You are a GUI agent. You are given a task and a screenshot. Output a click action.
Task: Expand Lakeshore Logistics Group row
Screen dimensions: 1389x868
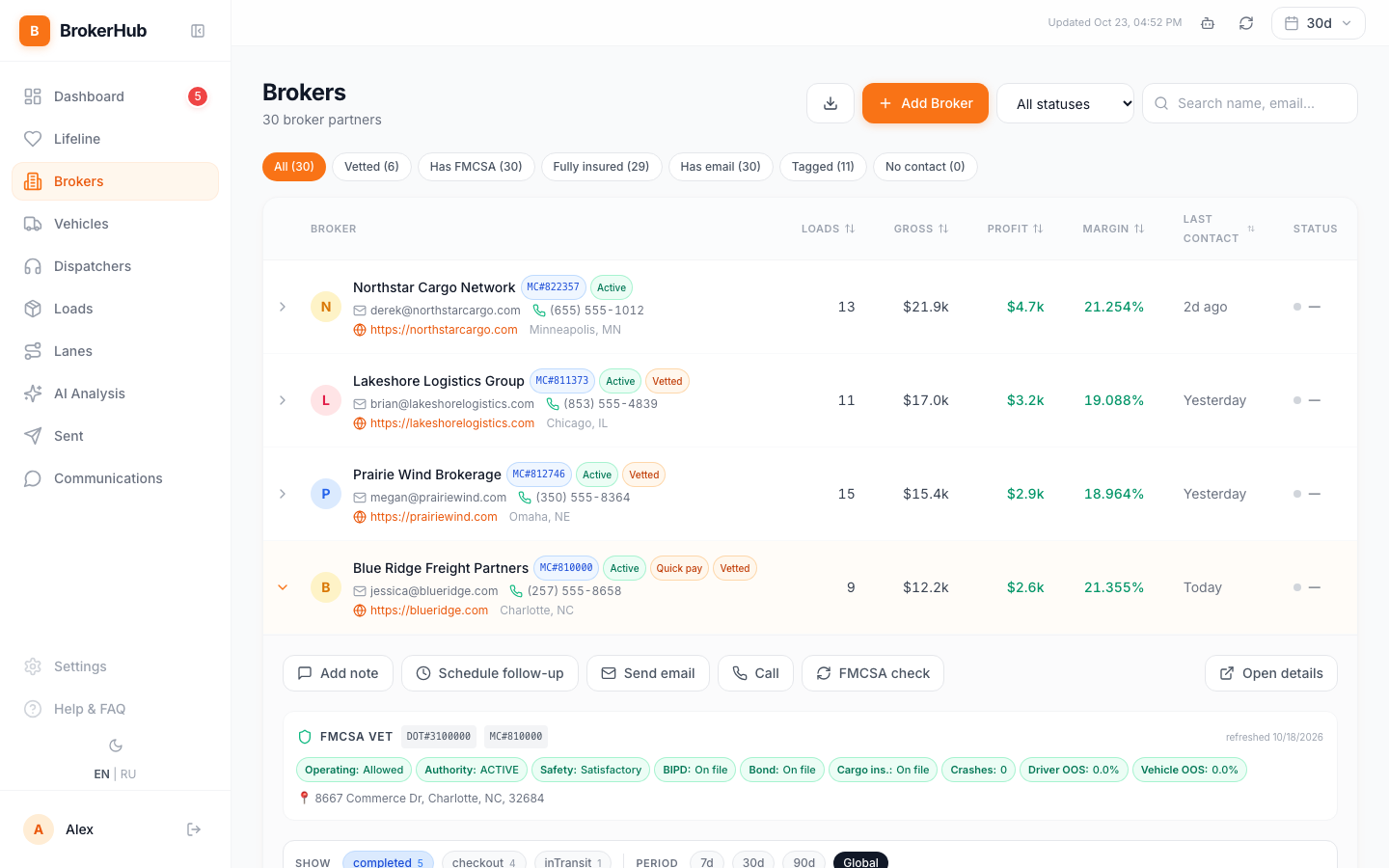[283, 400]
